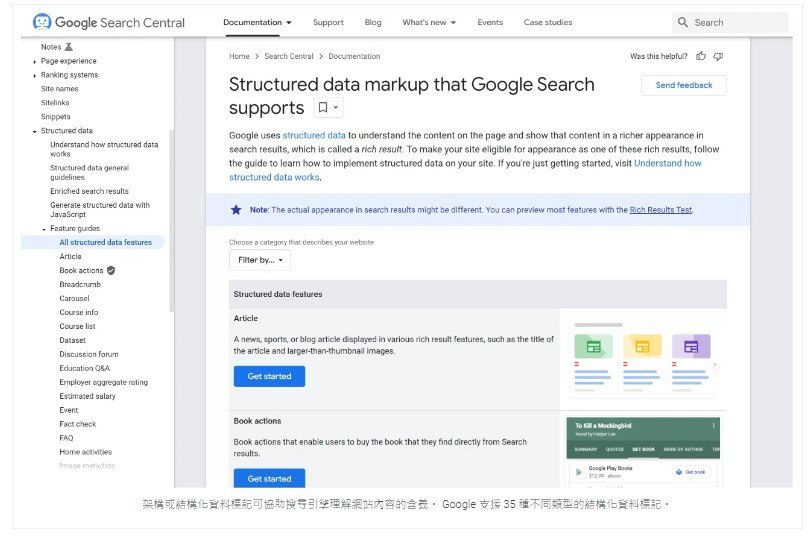Viewport: 810px width, 536px height.
Task: Open the Case studies tab
Action: [548, 22]
